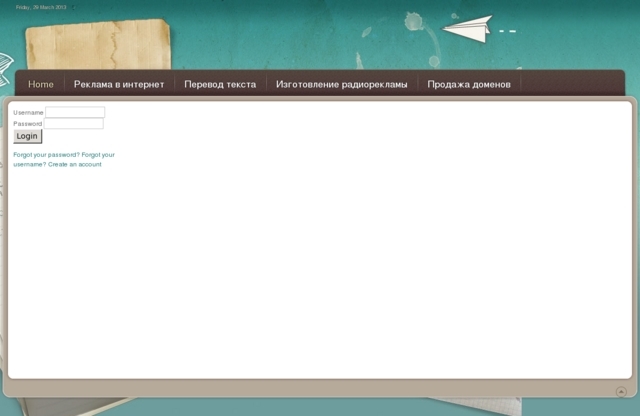Click the white paper airplane graphic
Screen dimensions: 640x416
tap(468, 29)
